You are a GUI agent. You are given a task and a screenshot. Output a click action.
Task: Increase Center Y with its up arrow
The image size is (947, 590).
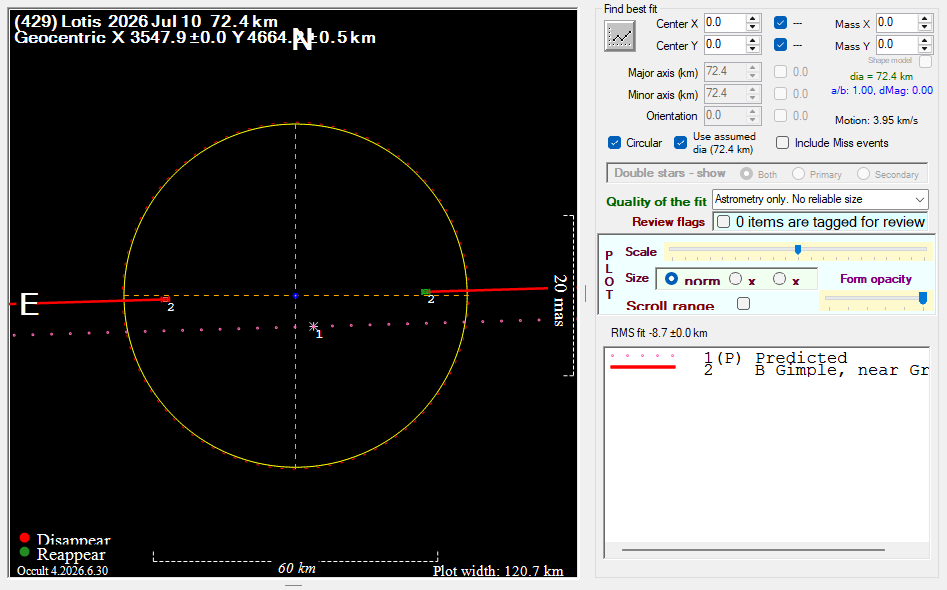tap(753, 40)
